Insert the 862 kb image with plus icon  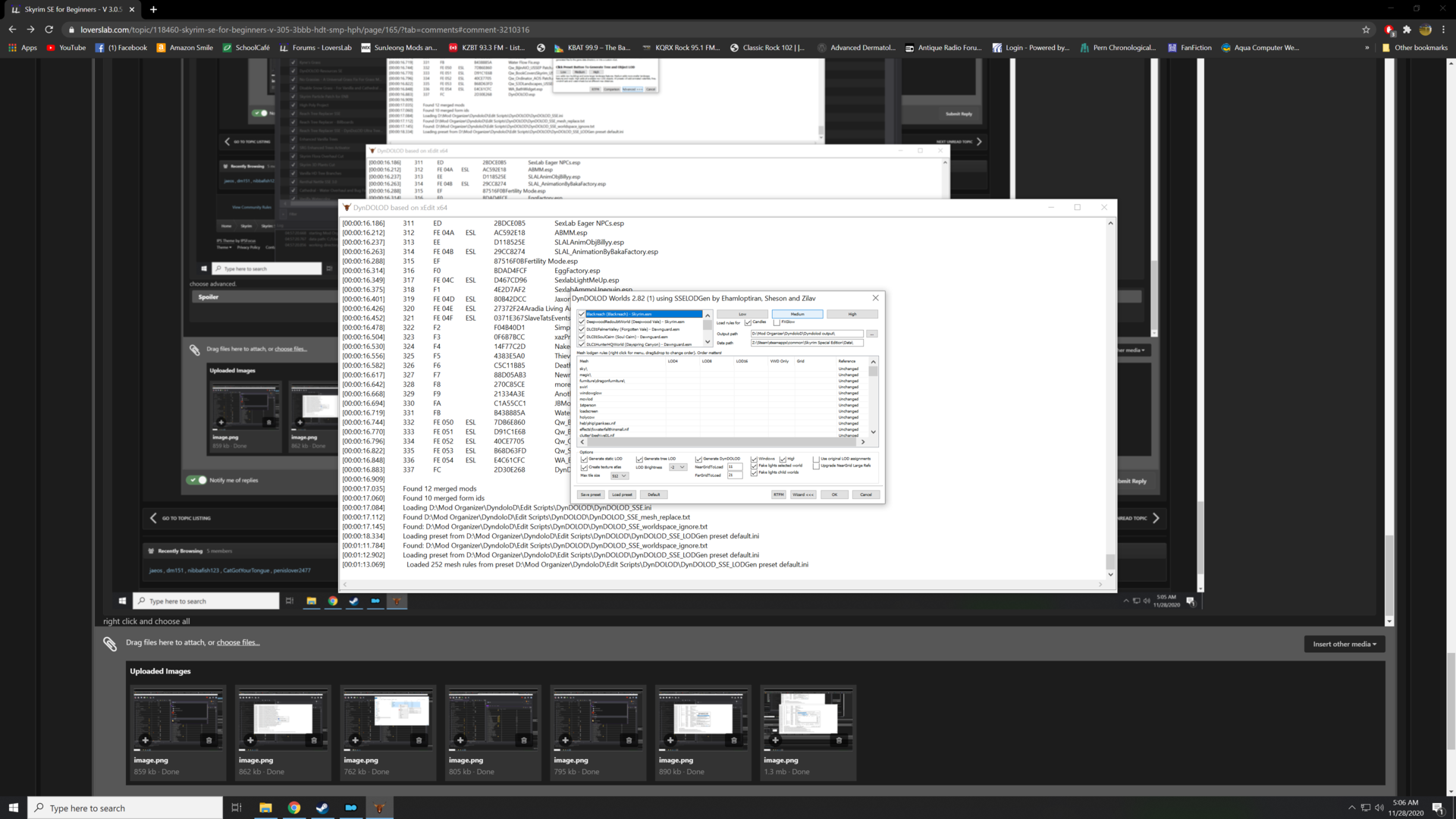click(x=250, y=740)
